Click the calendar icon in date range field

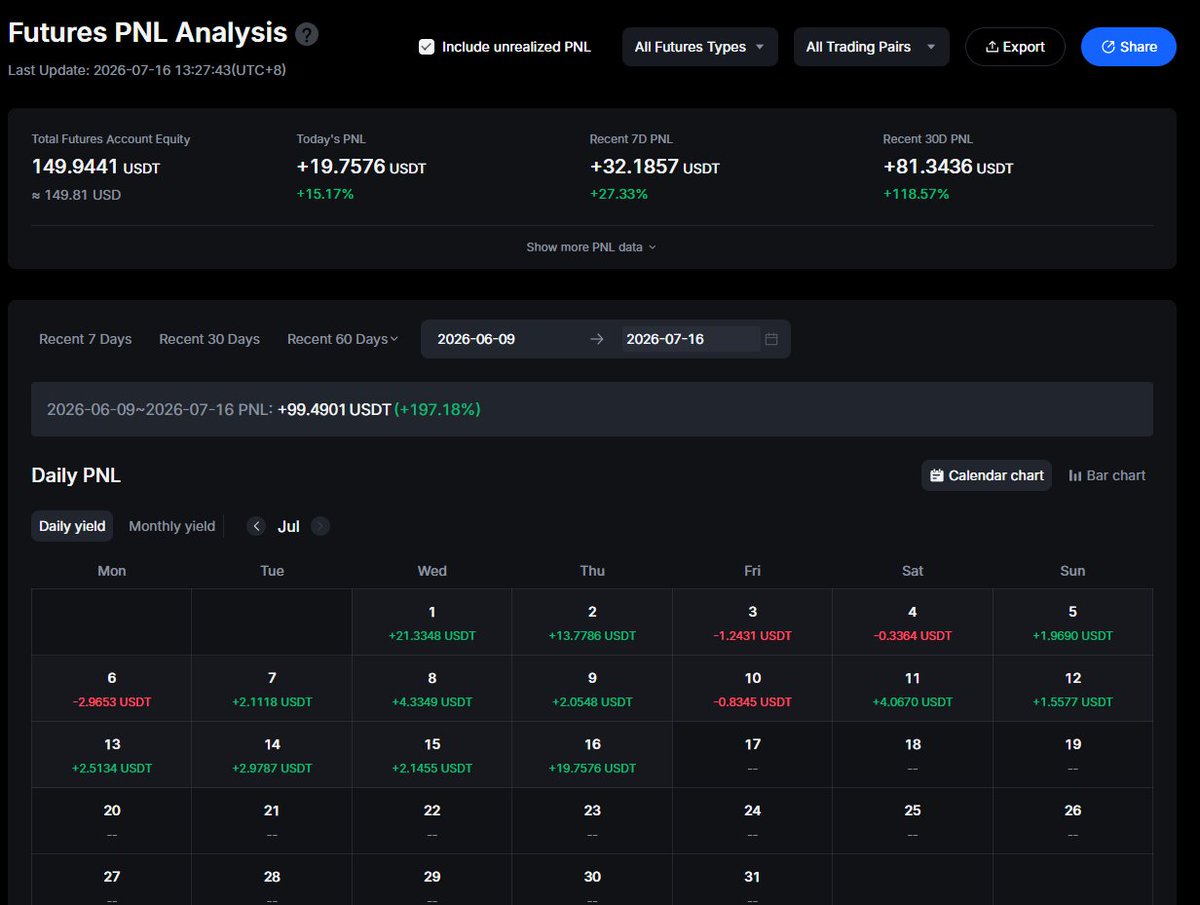(771, 339)
